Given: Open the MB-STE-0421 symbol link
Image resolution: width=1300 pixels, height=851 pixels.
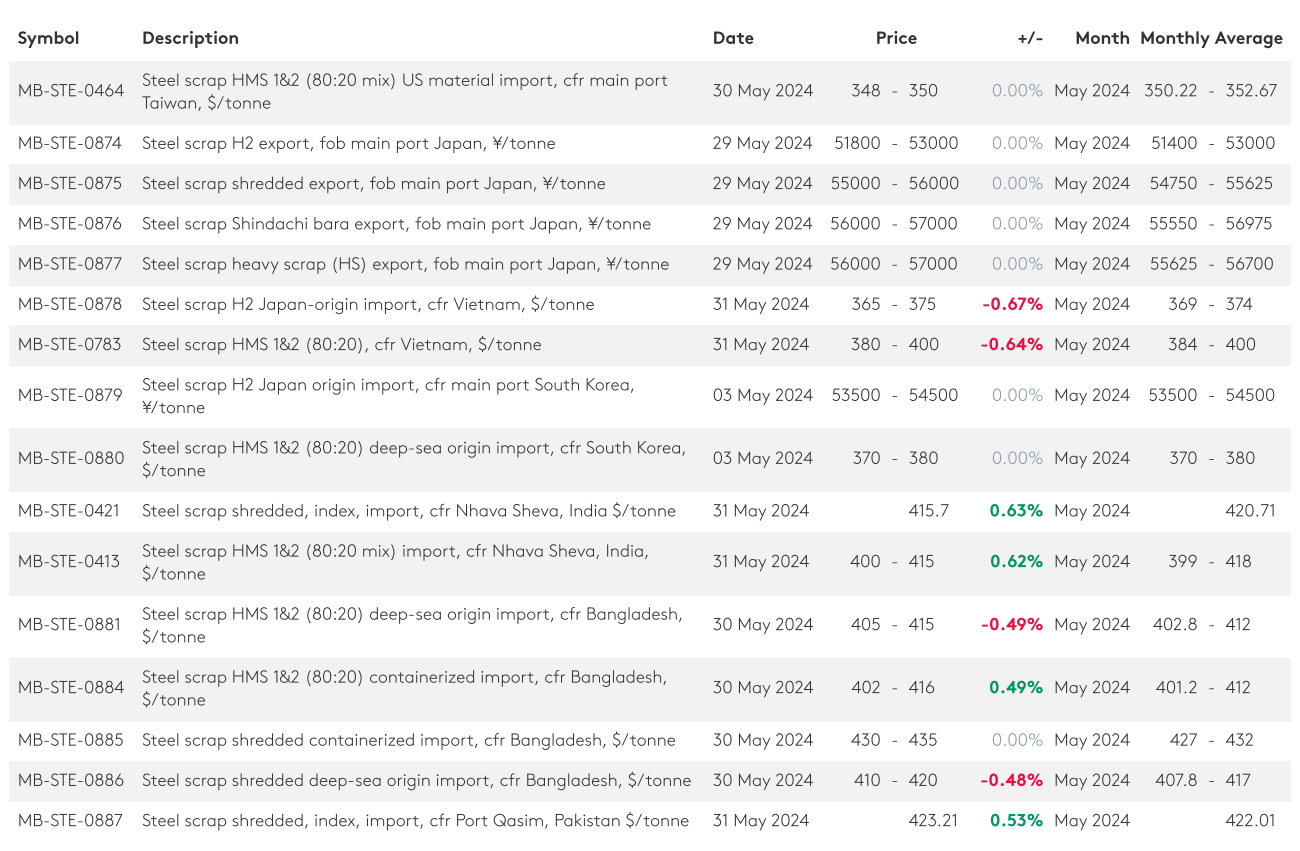Looking at the screenshot, I should (x=69, y=511).
